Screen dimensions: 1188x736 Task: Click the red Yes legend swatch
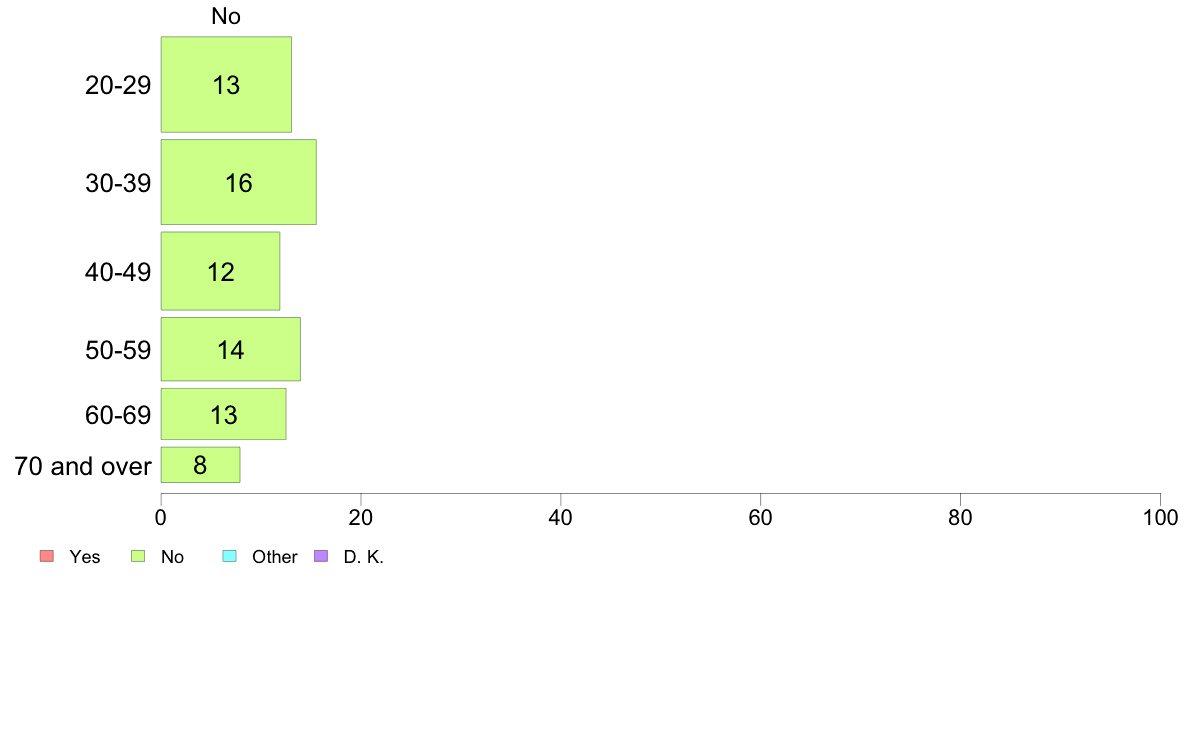pos(47,556)
